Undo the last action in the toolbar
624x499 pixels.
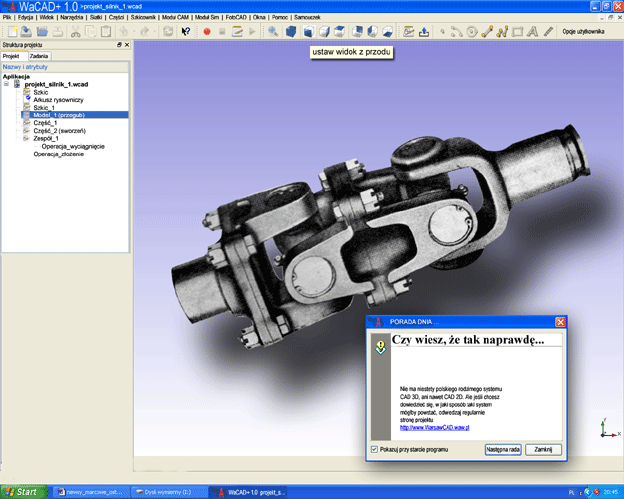point(124,31)
